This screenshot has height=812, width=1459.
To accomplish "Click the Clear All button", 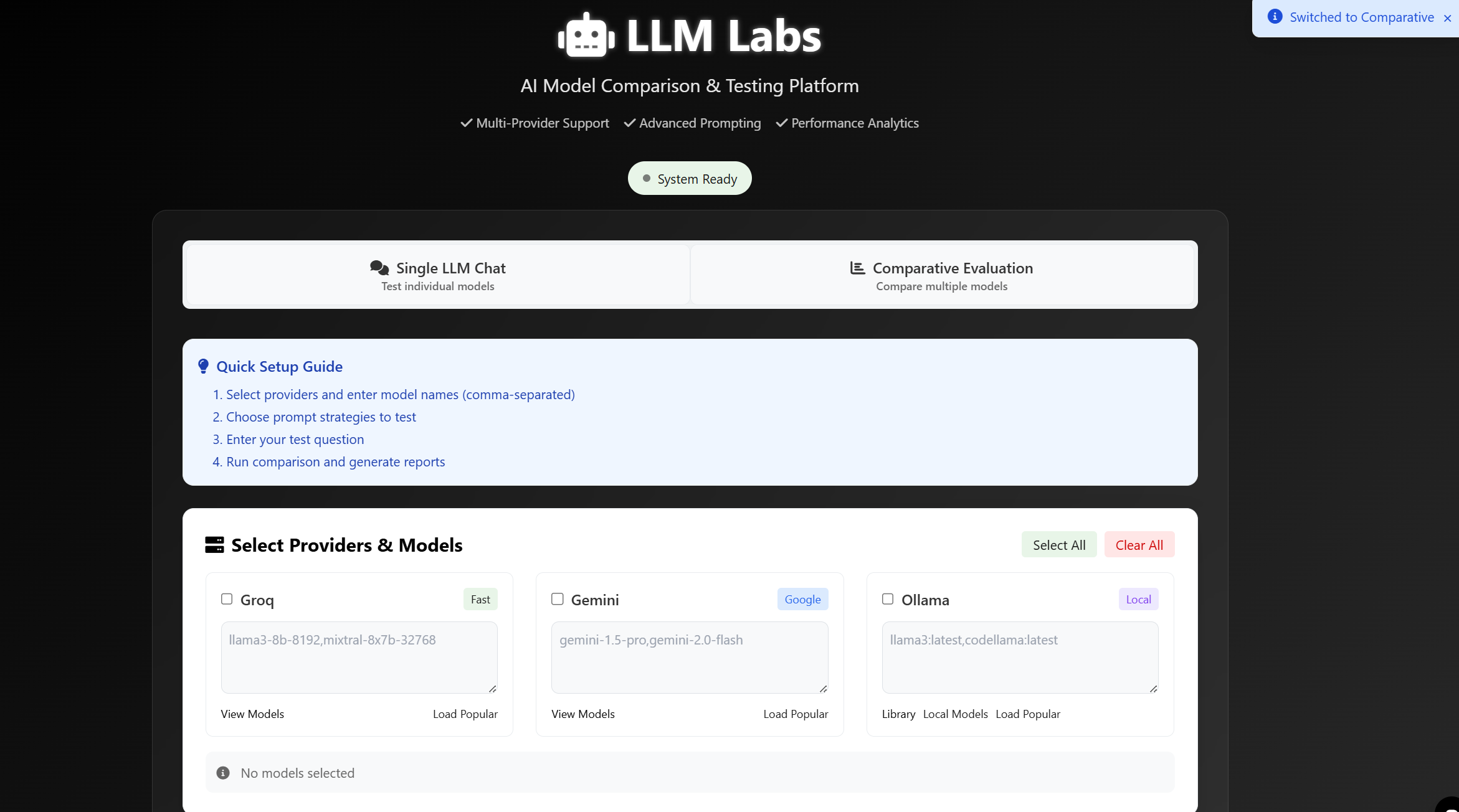I will click(x=1139, y=545).
